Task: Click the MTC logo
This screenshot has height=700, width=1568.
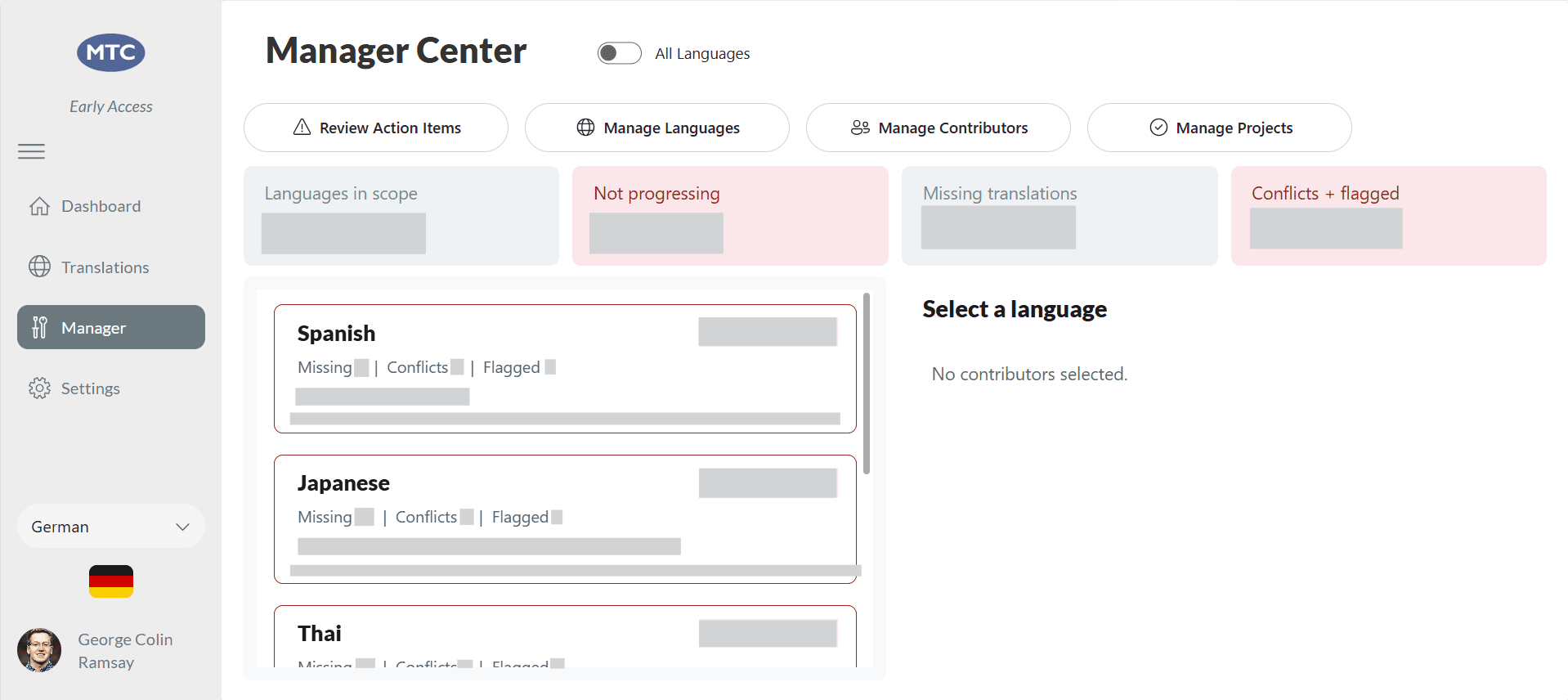Action: point(111,52)
